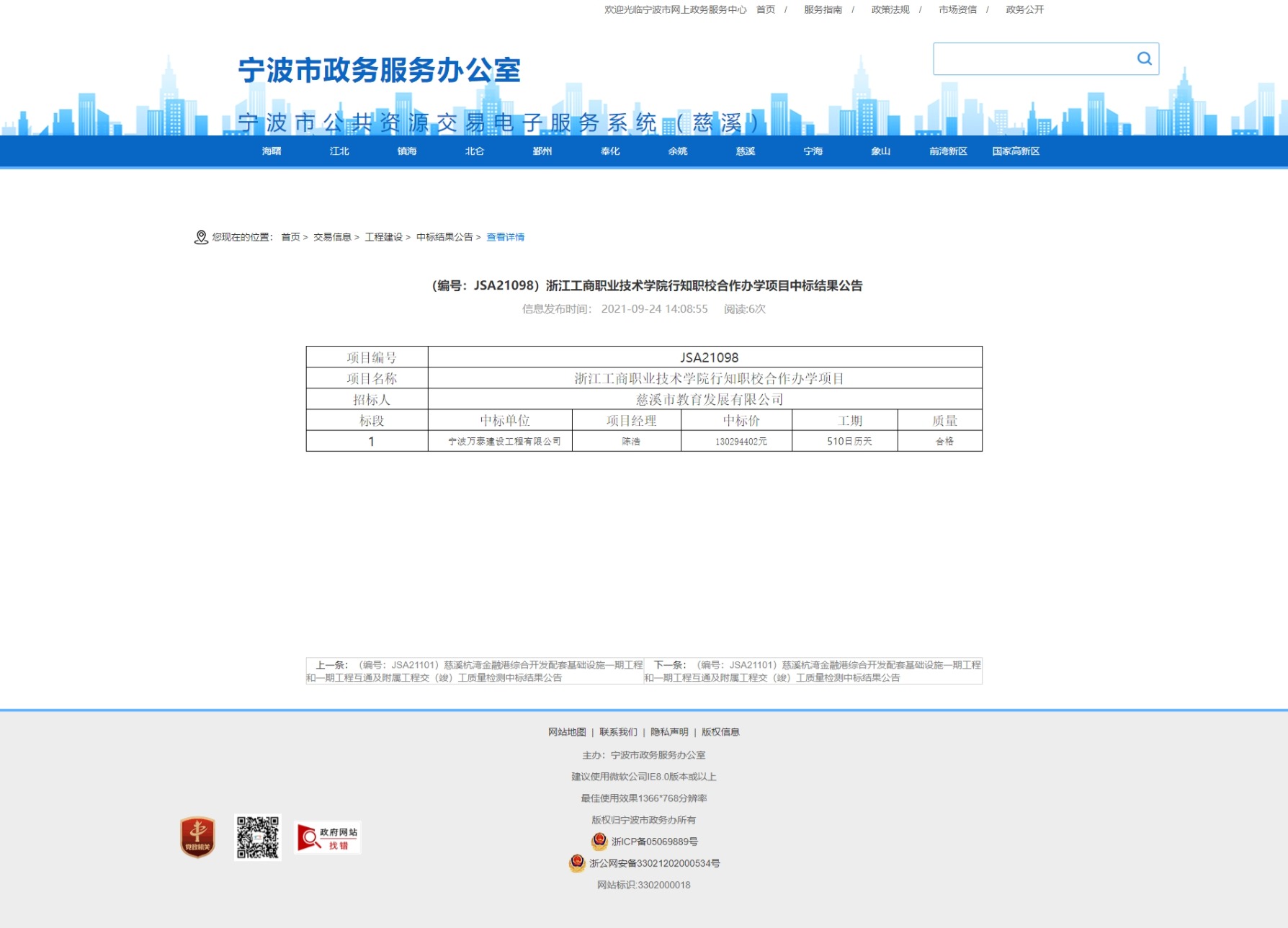1288x928 pixels.
Task: Click the emblem beside 浙ICP备05069889号
Action: pos(599,842)
